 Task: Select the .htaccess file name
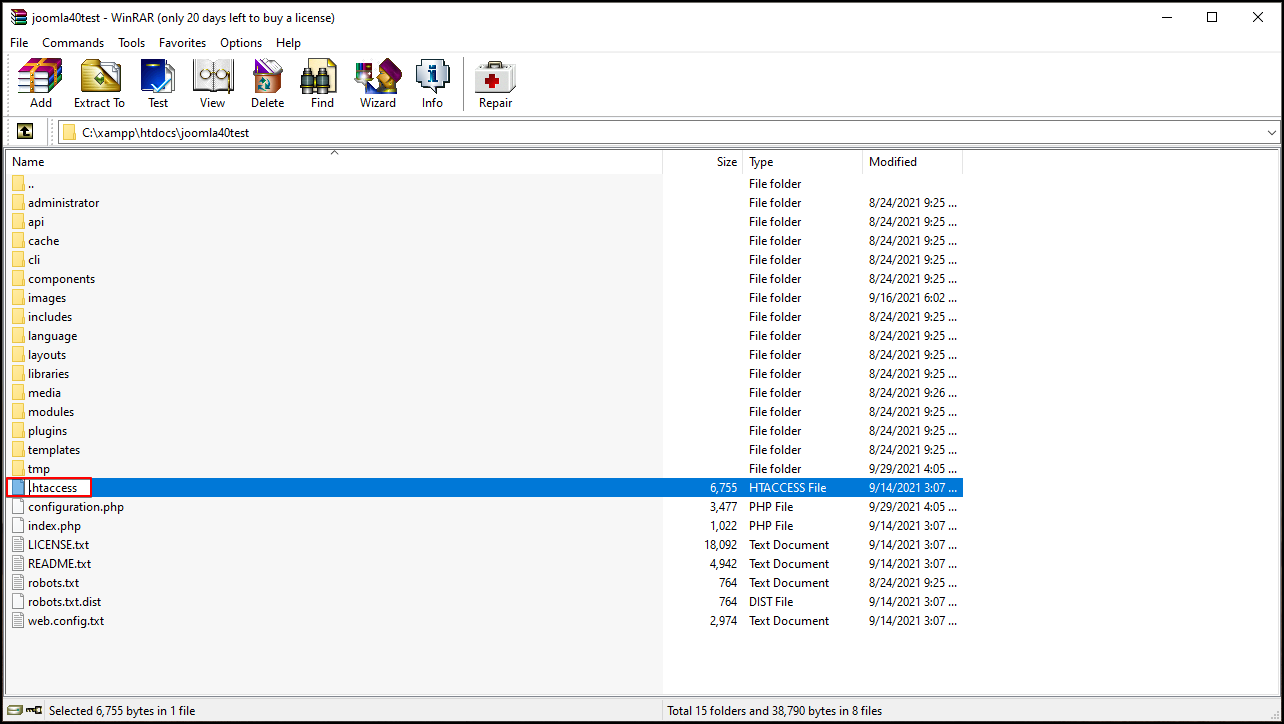coord(53,488)
